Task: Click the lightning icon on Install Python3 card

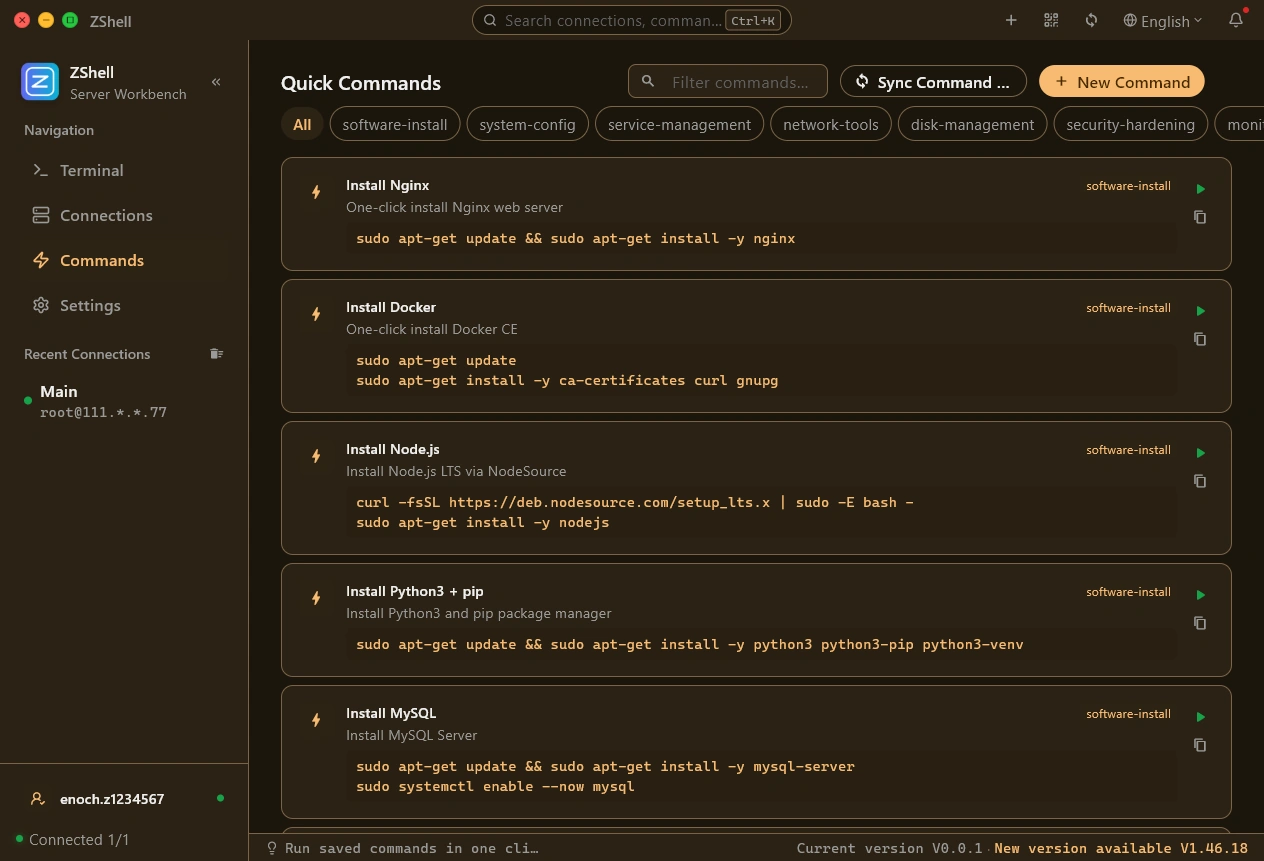Action: point(316,598)
